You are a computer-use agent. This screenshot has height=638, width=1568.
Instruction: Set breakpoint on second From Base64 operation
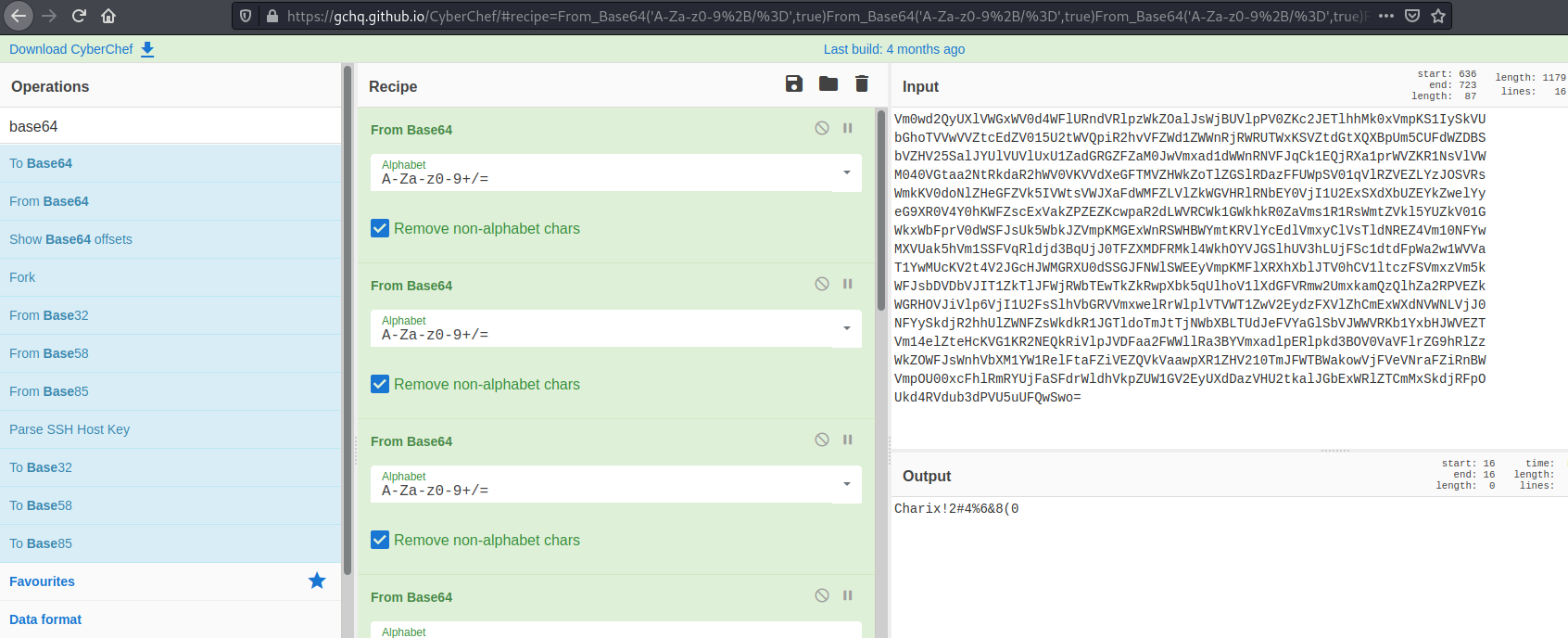click(847, 284)
